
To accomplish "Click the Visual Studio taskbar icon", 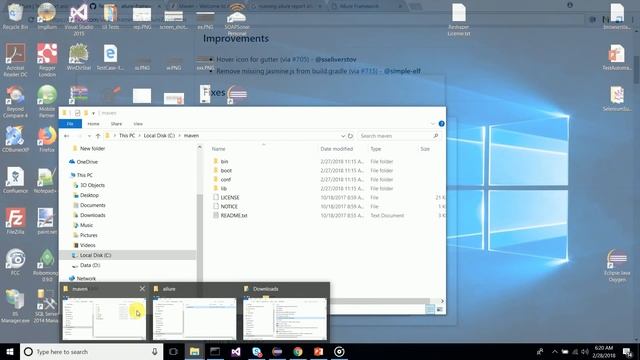I will click(236, 351).
